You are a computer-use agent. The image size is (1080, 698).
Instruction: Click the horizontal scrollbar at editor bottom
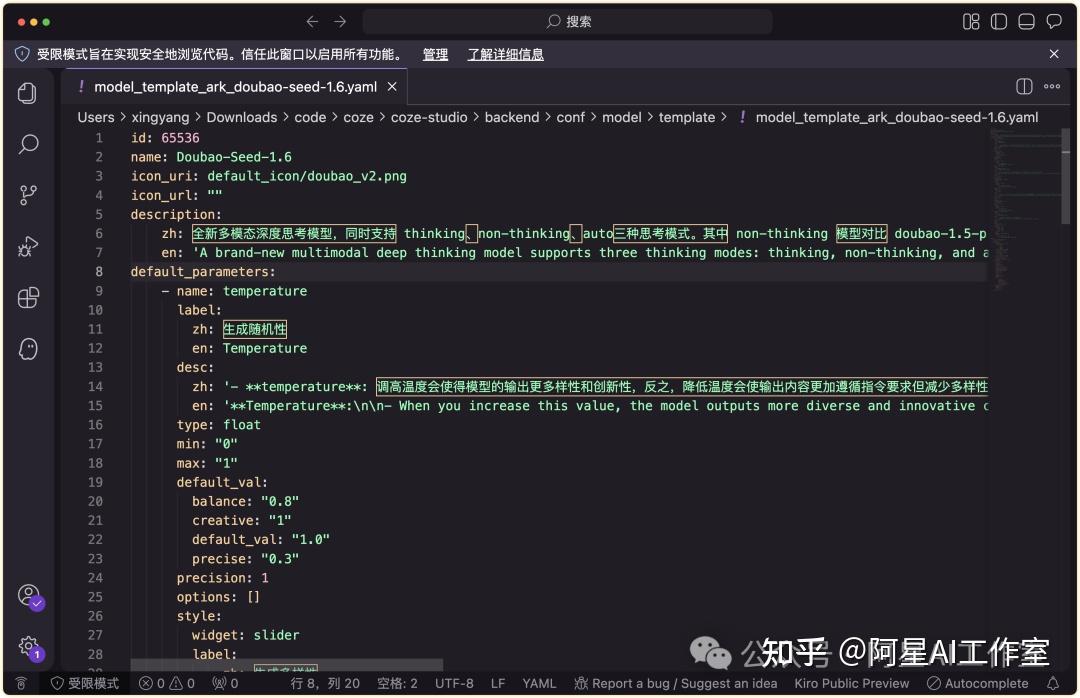[287, 664]
